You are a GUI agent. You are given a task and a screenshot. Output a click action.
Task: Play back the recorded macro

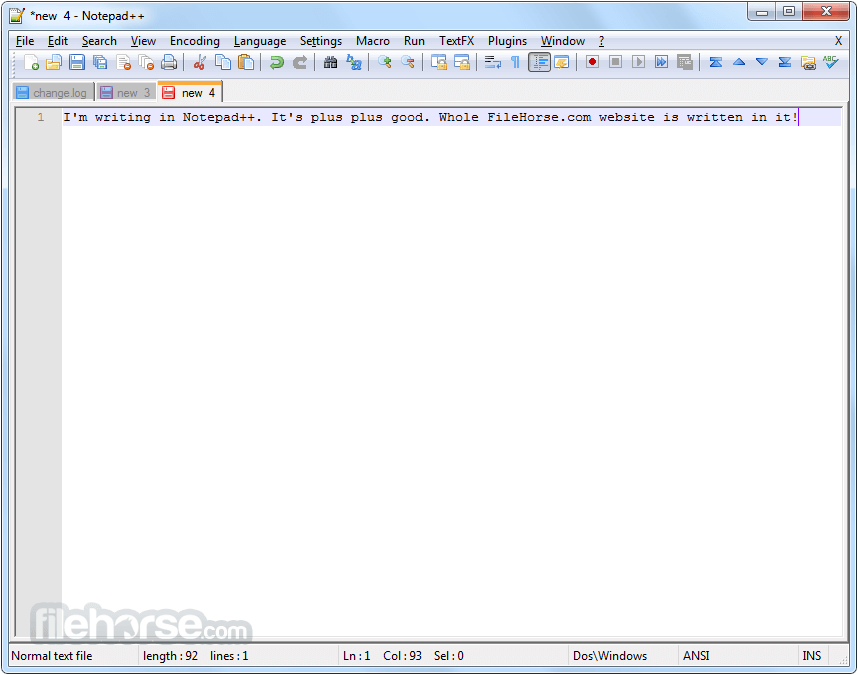639,62
